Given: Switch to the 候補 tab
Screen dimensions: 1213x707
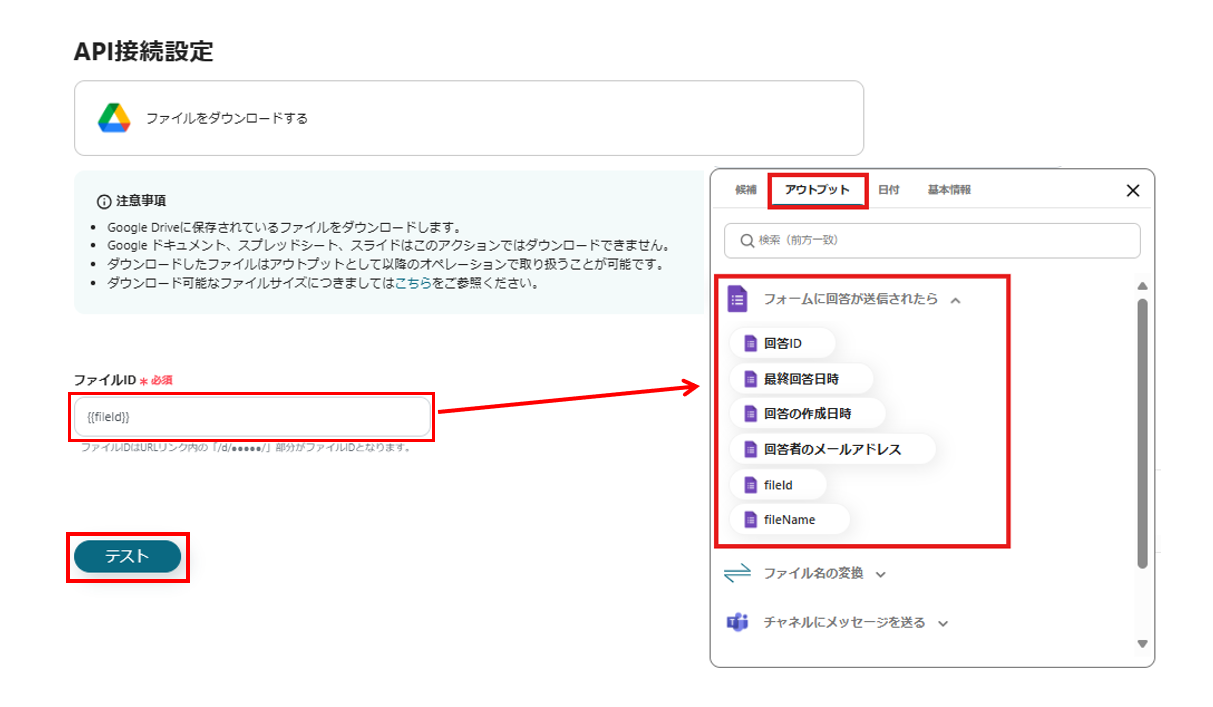Looking at the screenshot, I should click(x=746, y=190).
